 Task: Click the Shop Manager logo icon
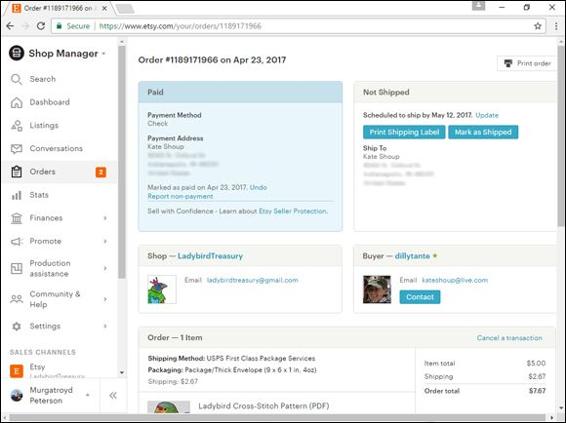click(16, 53)
